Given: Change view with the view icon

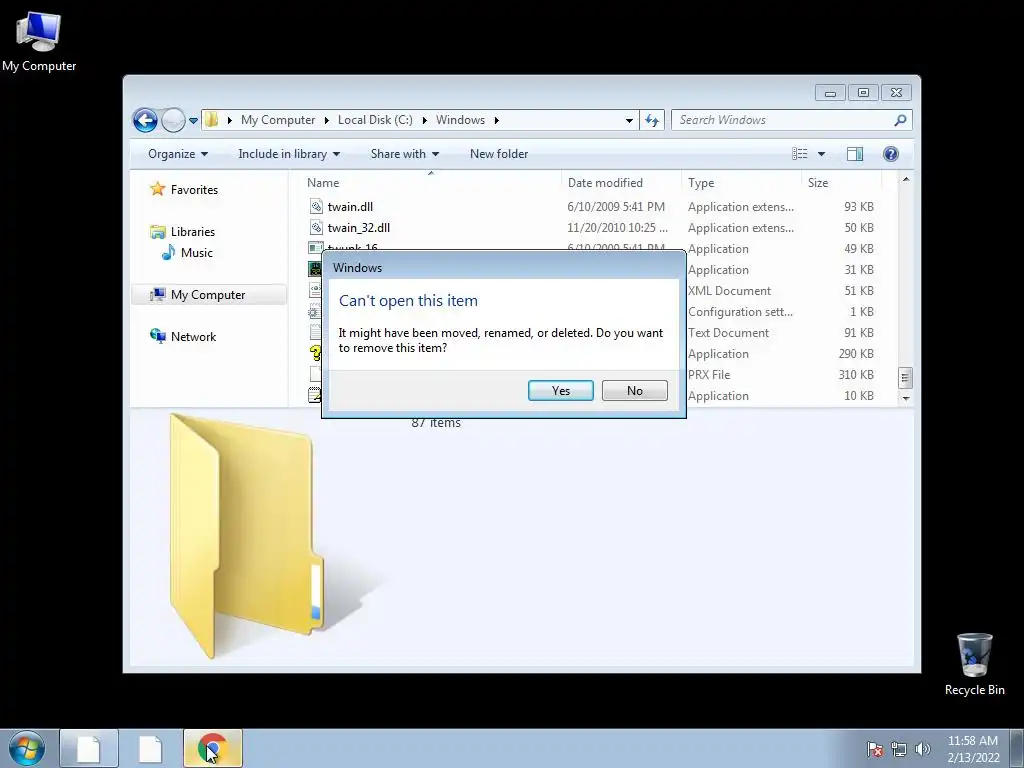Looking at the screenshot, I should pyautogui.click(x=799, y=154).
